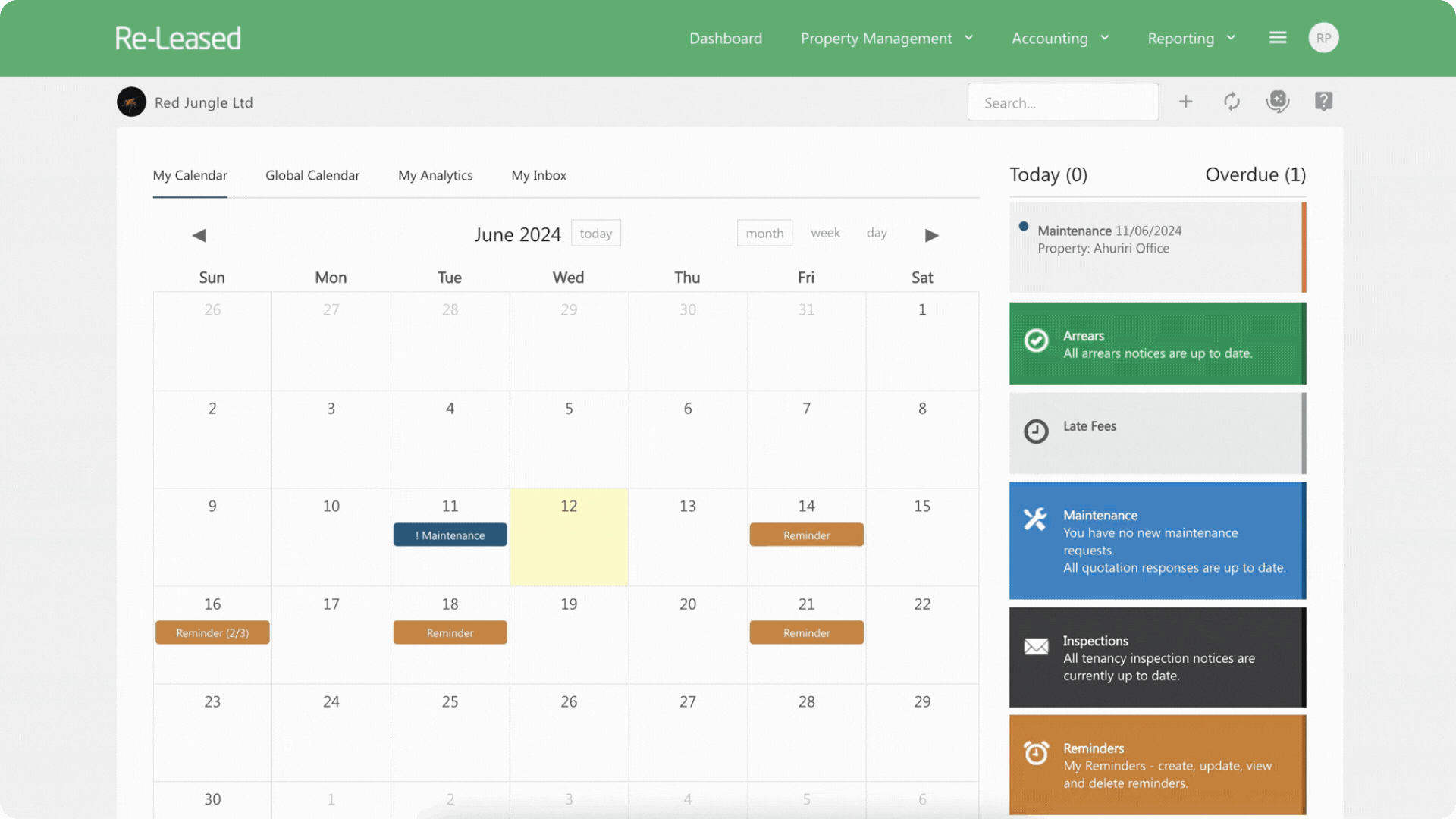Click the Maintenance wrench tile icon
Viewport: 1456px width, 819px height.
click(x=1035, y=519)
